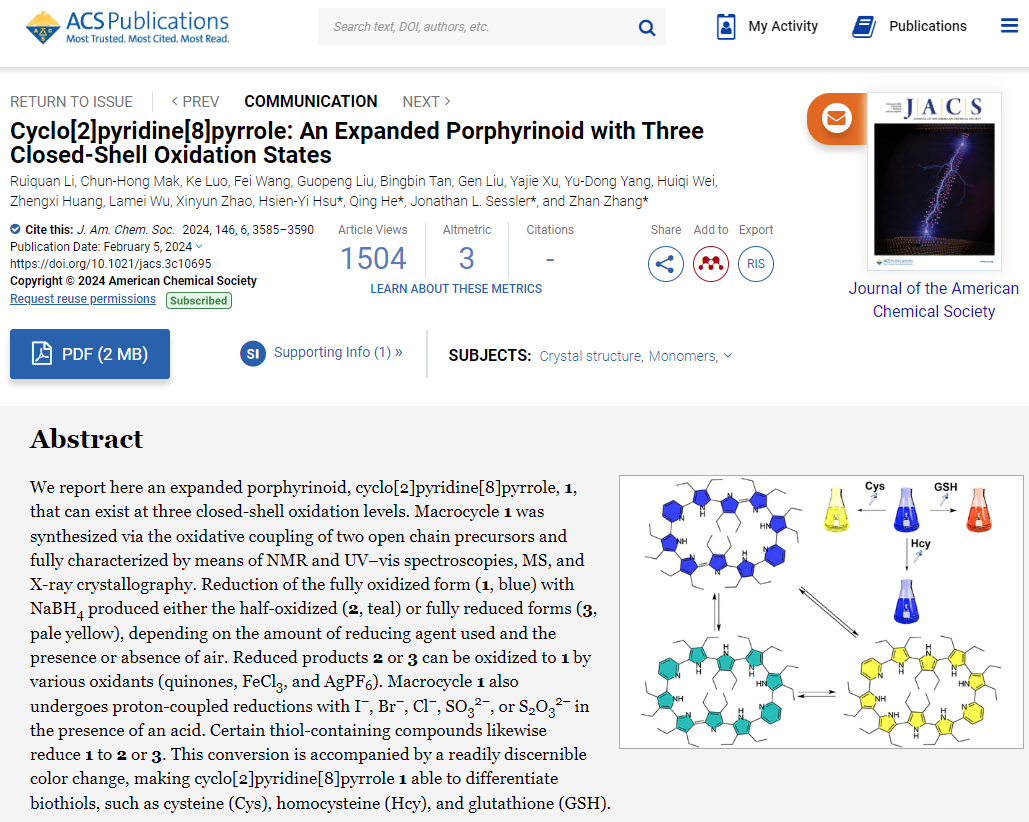The width and height of the screenshot is (1029, 822).
Task: Expand the Subjects list chevron
Action: 728,356
